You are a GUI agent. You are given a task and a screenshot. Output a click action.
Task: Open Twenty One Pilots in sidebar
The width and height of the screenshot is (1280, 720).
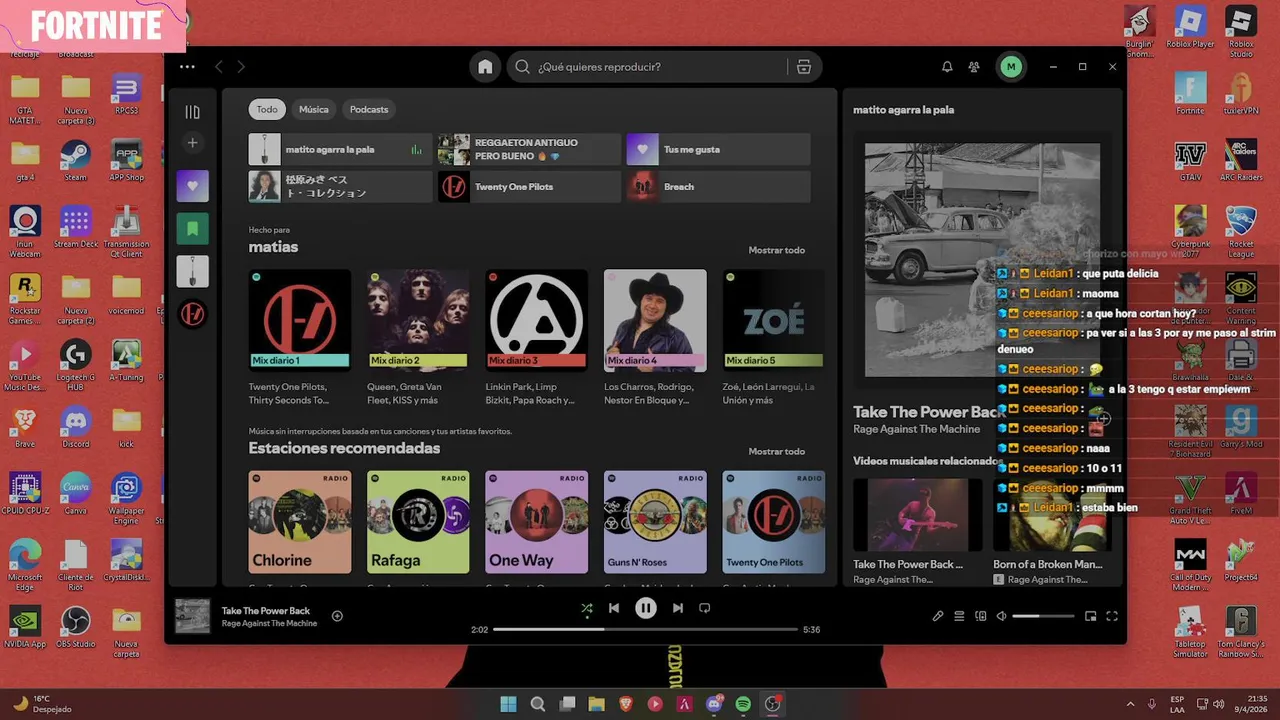pos(193,314)
